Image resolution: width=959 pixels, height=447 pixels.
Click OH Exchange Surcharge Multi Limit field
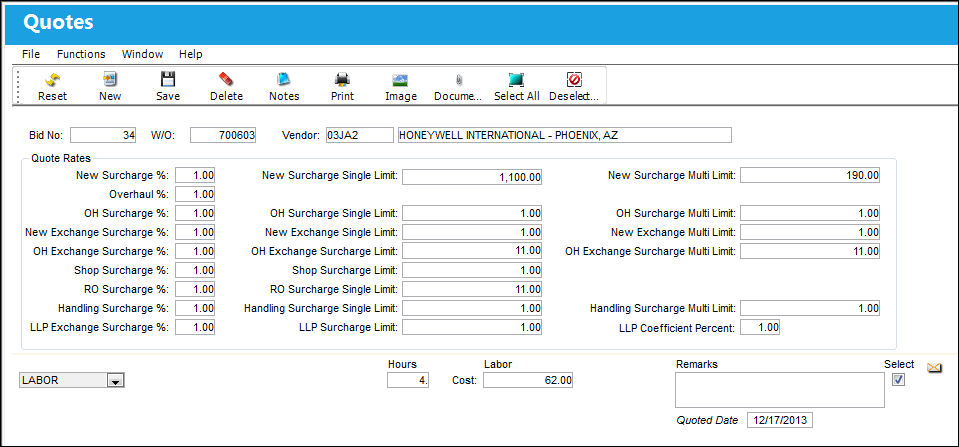point(810,251)
